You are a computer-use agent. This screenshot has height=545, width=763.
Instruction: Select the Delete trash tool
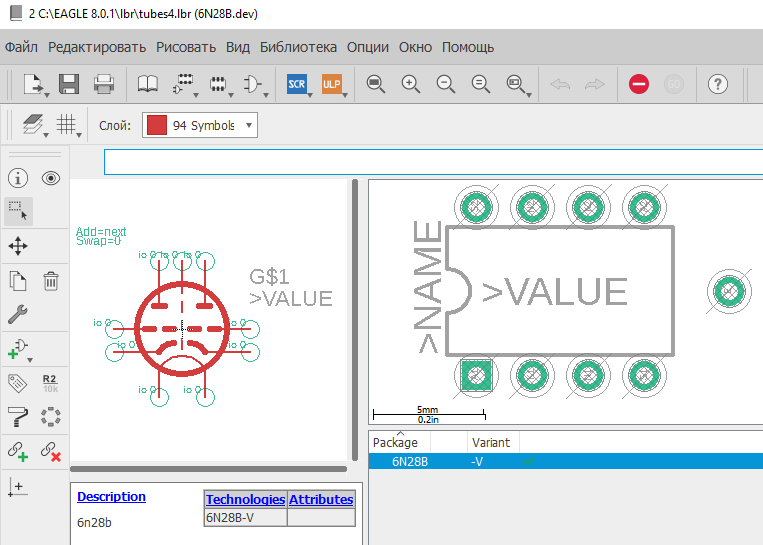coord(51,281)
